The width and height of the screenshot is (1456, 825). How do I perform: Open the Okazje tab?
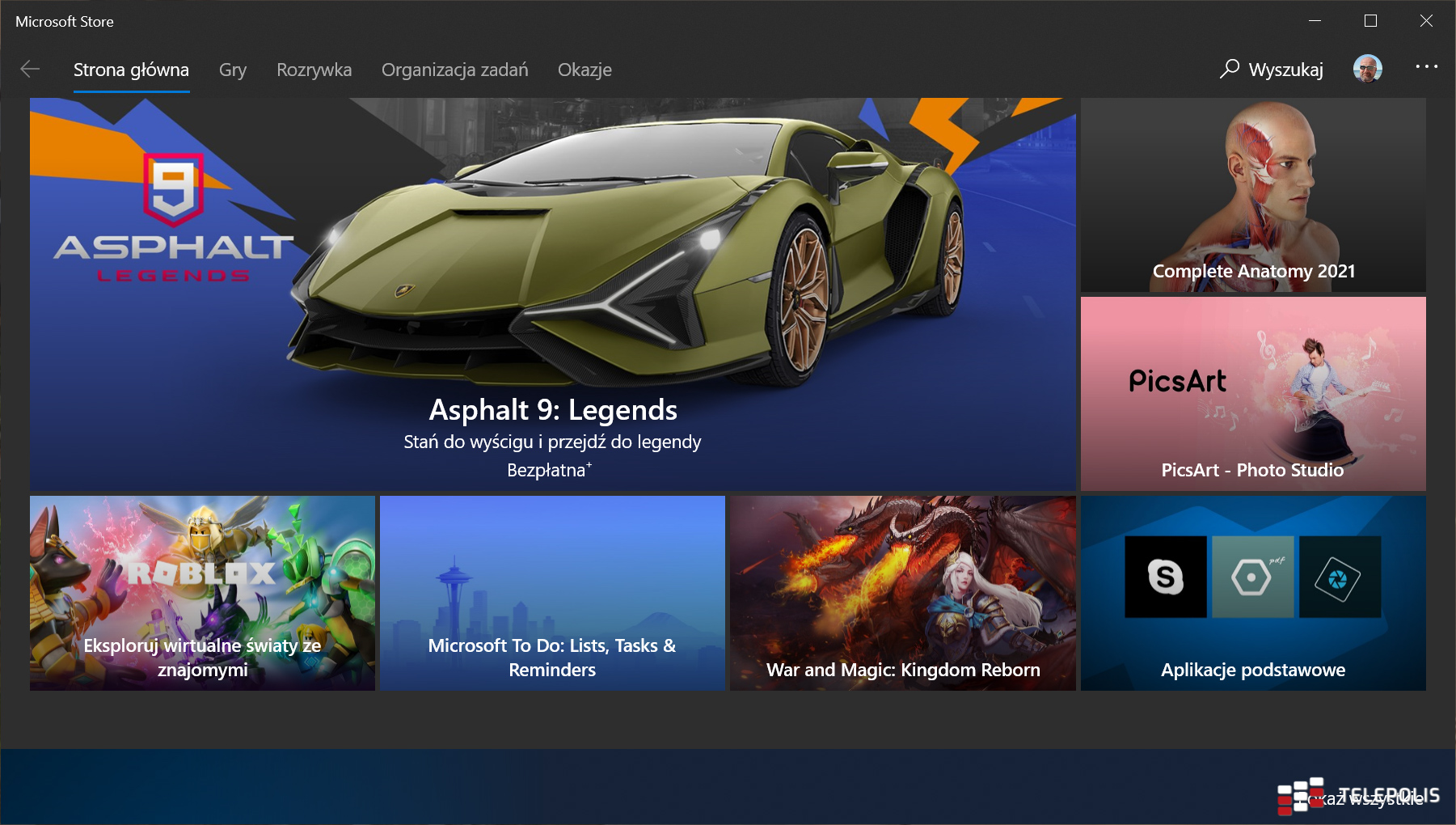pyautogui.click(x=585, y=70)
